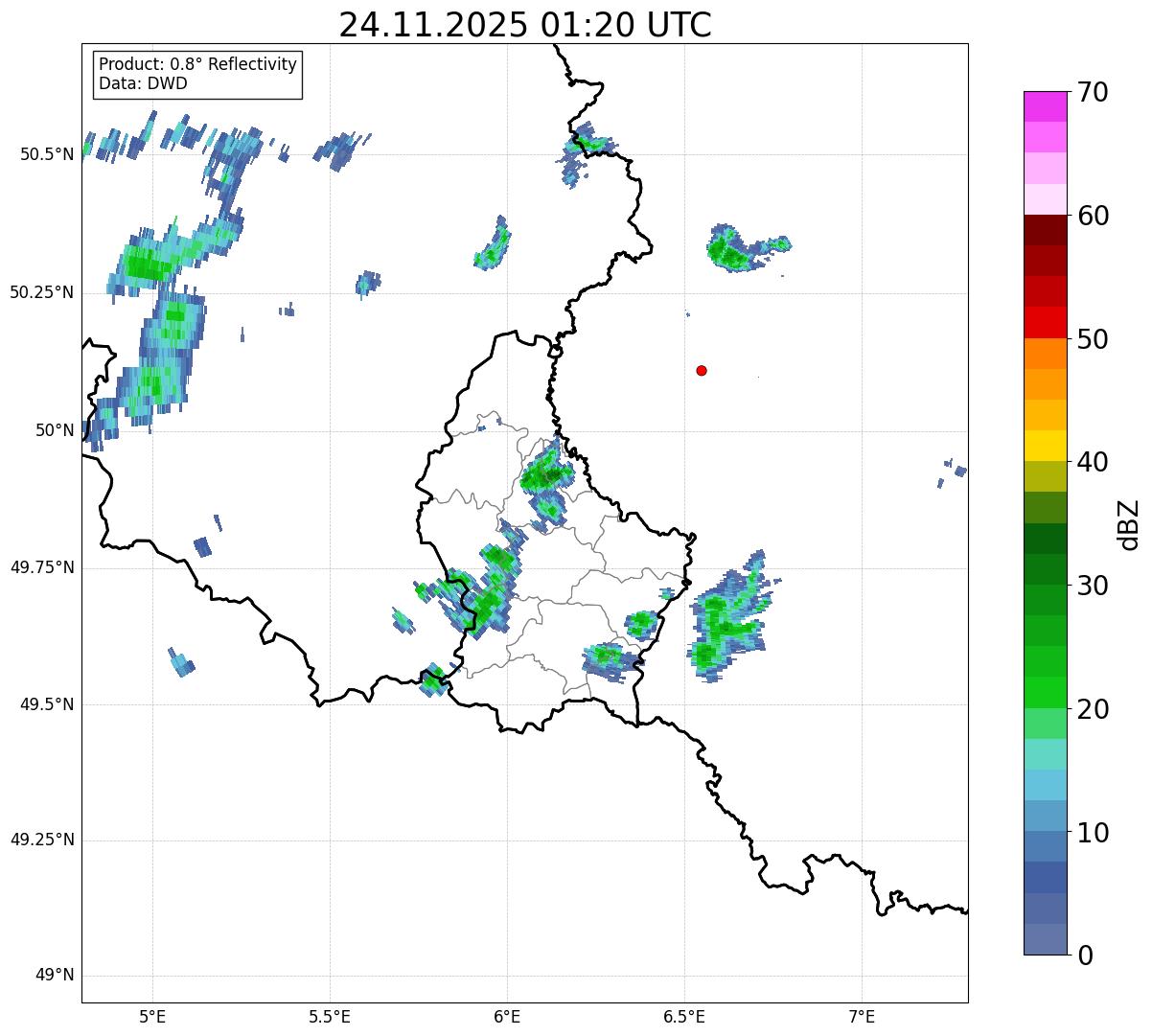Click the dBZ colorbar axis label

(x=1129, y=524)
